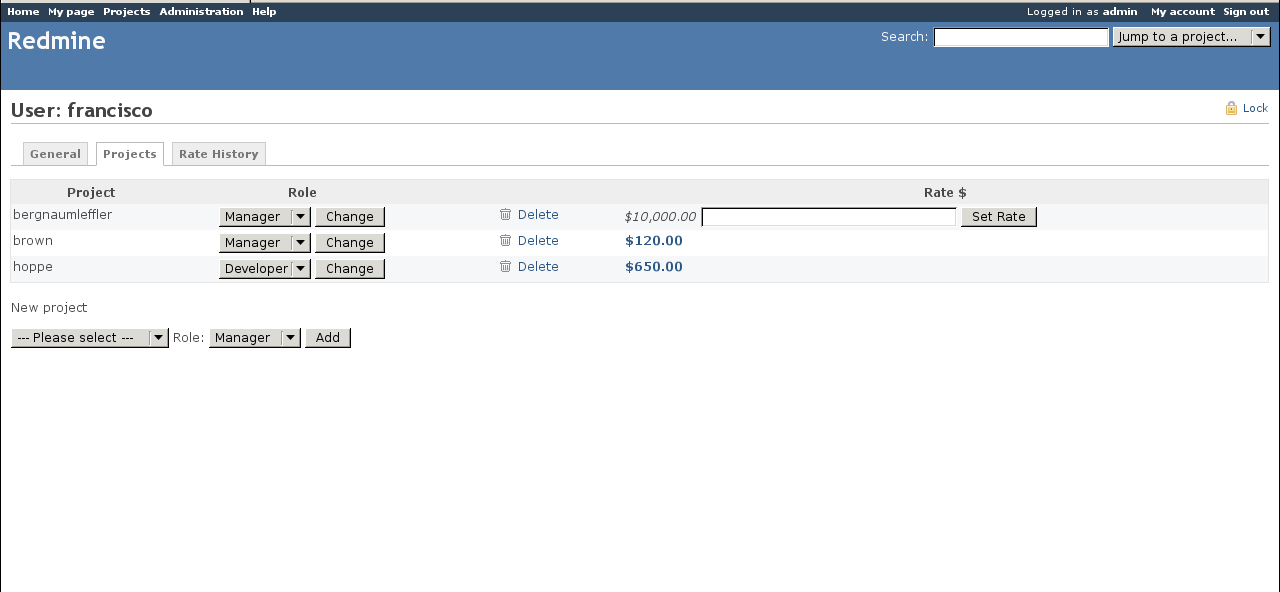Click trash icon in brown row
This screenshot has height=592, width=1280.
pyautogui.click(x=505, y=240)
